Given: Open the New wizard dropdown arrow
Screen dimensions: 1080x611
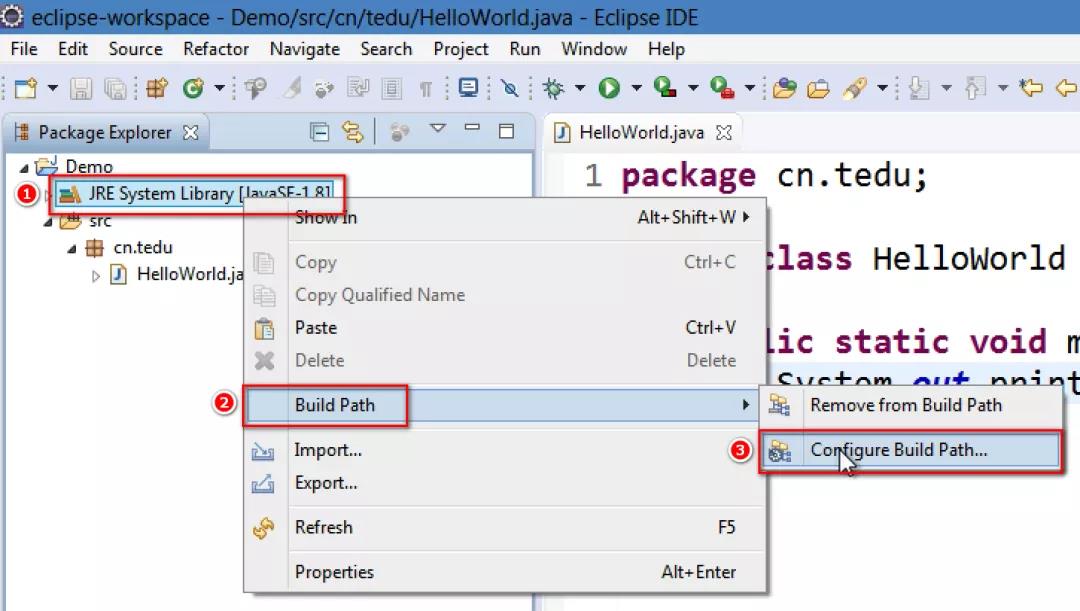Looking at the screenshot, I should point(52,88).
